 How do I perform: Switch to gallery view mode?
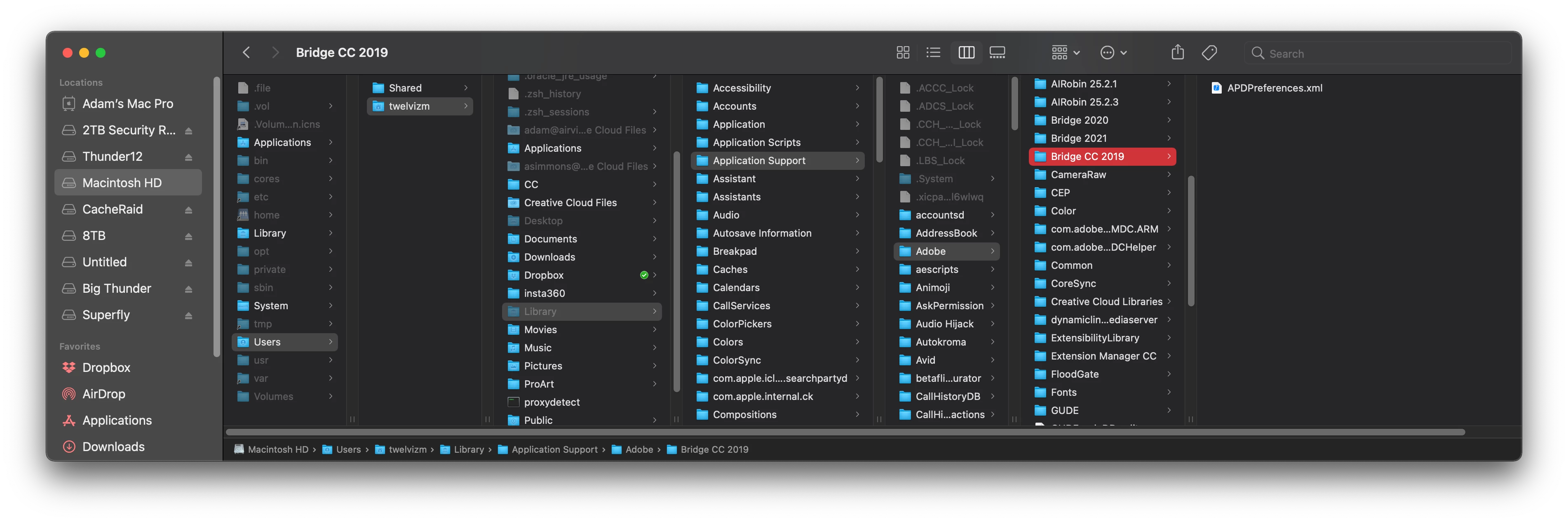(997, 53)
